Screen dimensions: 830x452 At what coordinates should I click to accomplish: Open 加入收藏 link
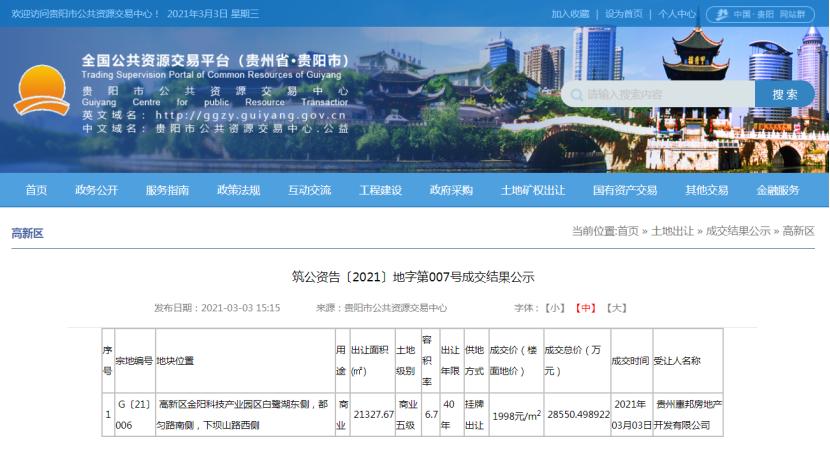[x=570, y=14]
